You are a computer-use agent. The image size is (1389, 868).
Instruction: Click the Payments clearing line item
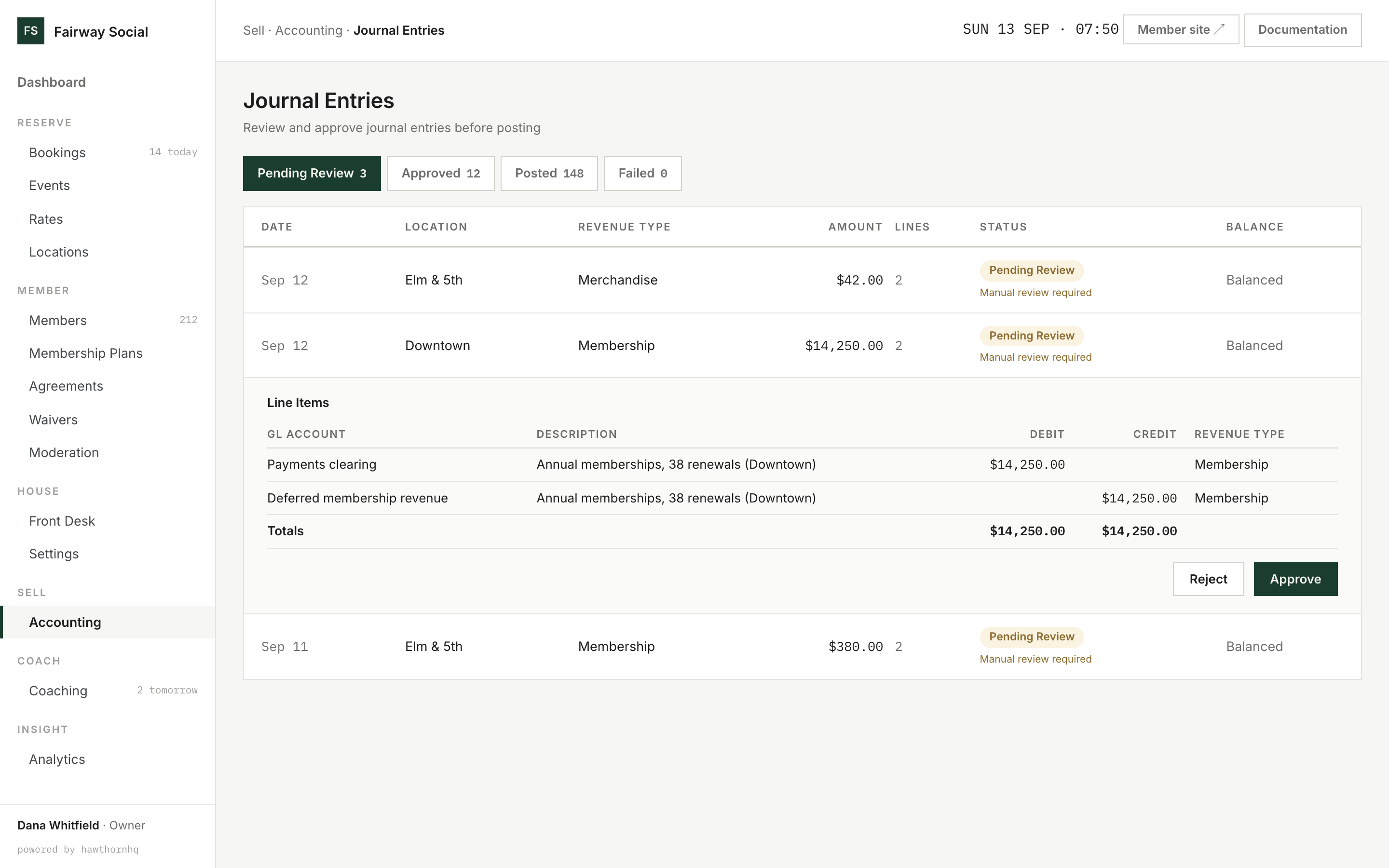802,464
